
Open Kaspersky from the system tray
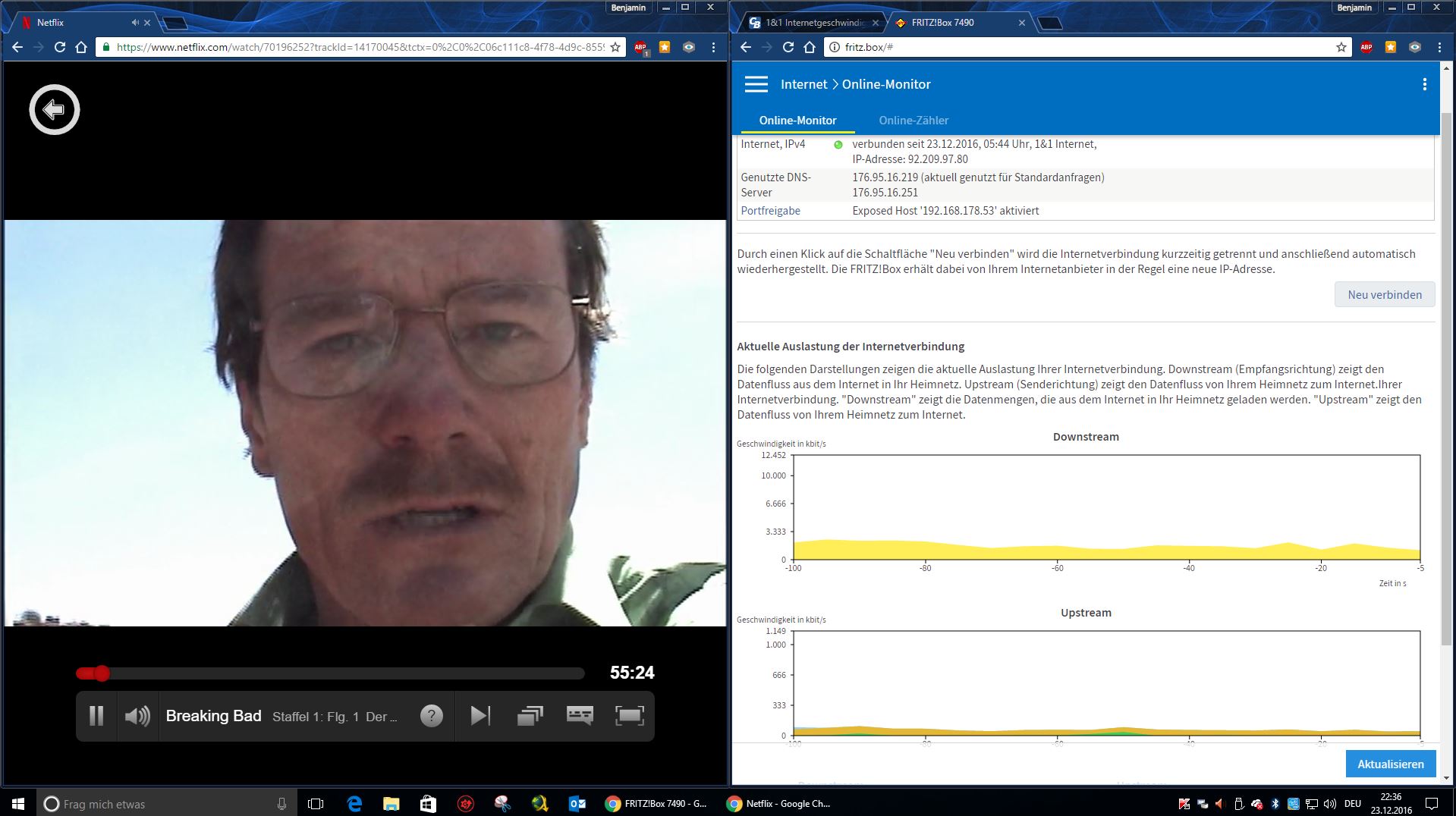tap(1184, 804)
